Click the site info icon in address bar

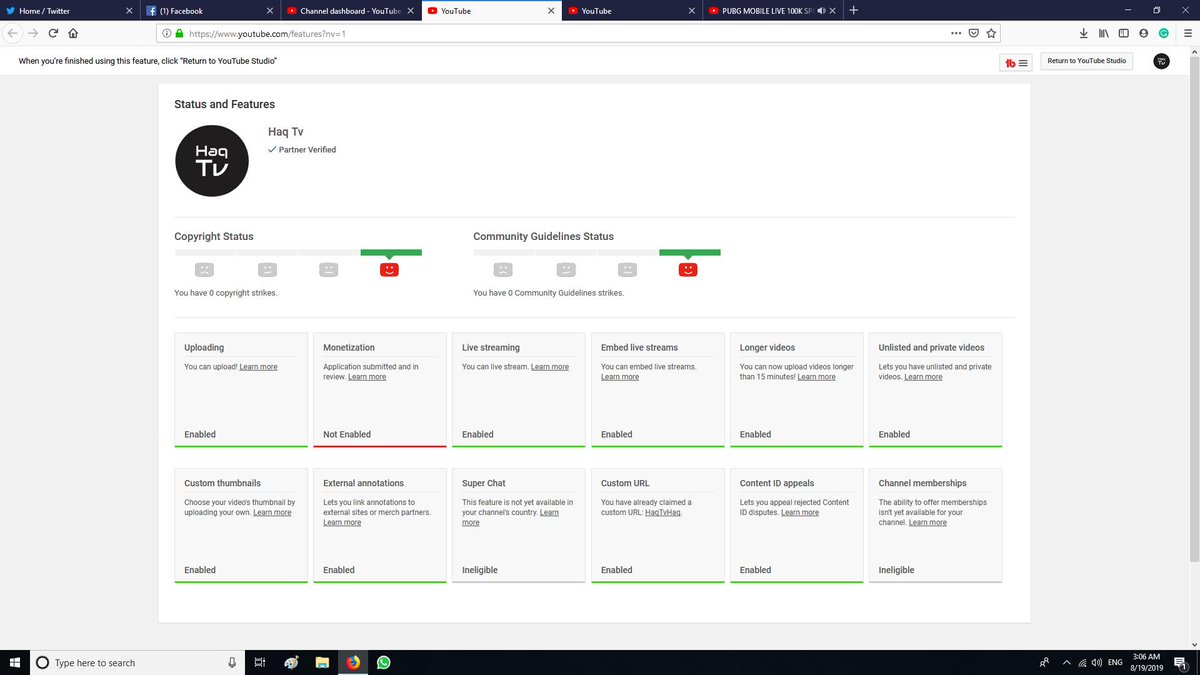[167, 33]
